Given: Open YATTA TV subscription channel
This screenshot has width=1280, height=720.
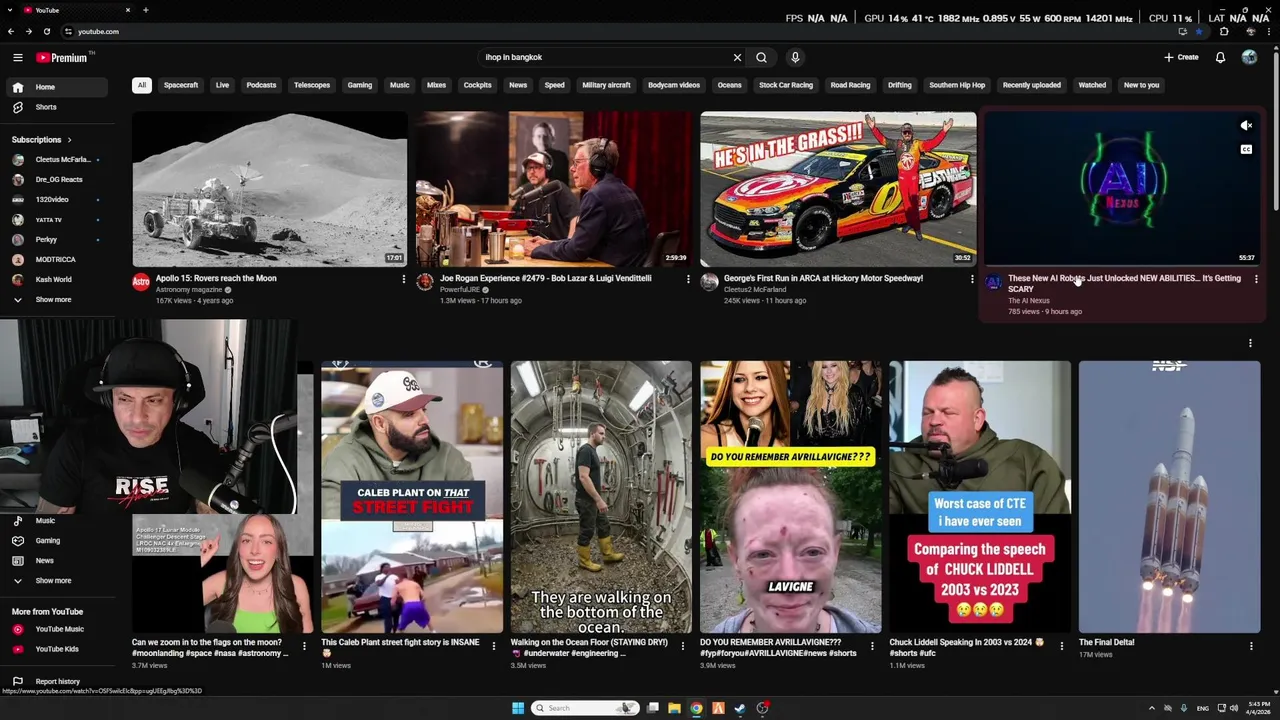Looking at the screenshot, I should (55, 220).
